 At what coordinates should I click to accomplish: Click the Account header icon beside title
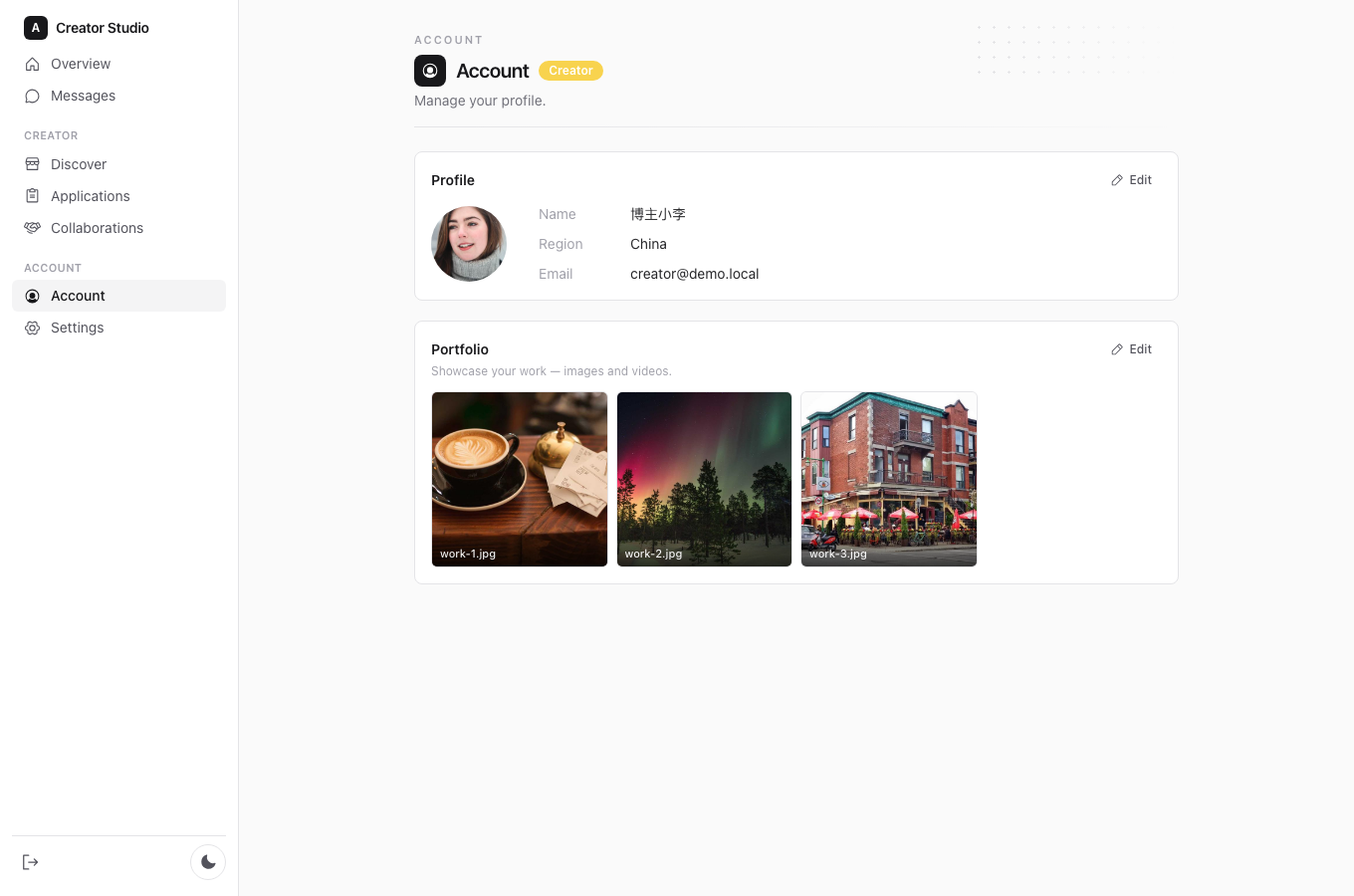point(430,71)
